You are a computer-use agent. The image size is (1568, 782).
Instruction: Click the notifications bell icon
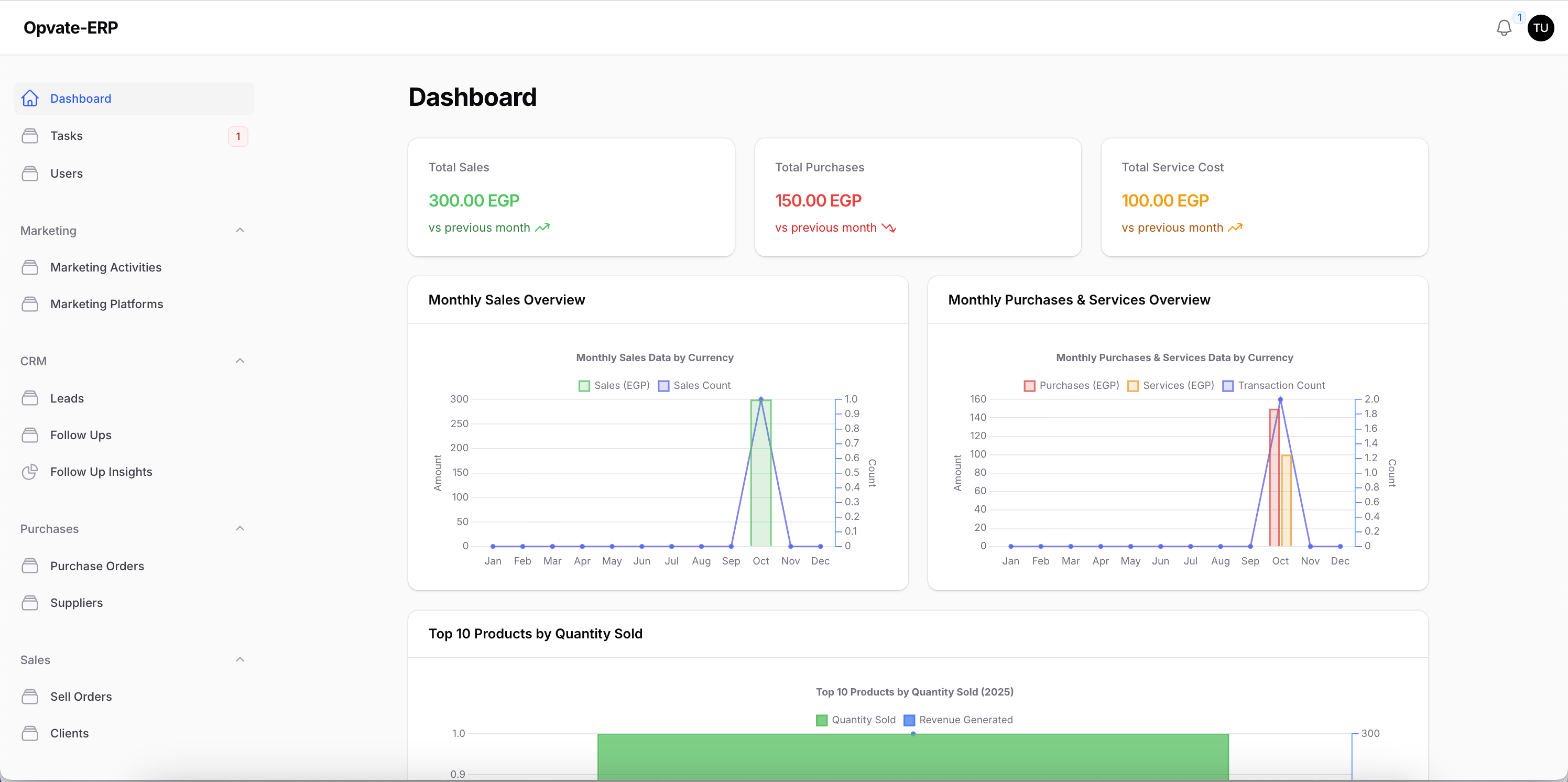pos(1503,28)
